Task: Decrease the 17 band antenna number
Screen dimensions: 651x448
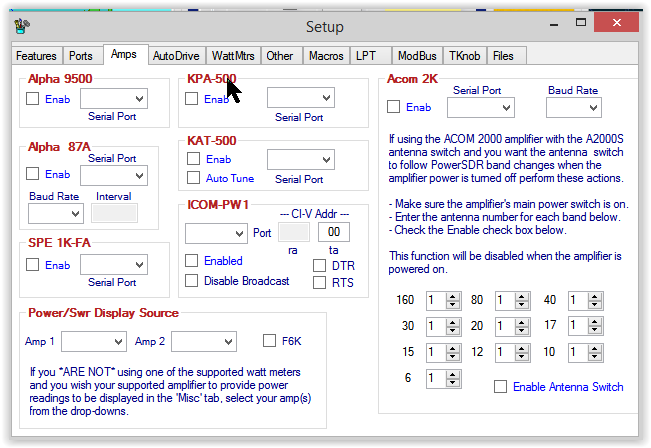Action: coord(595,330)
